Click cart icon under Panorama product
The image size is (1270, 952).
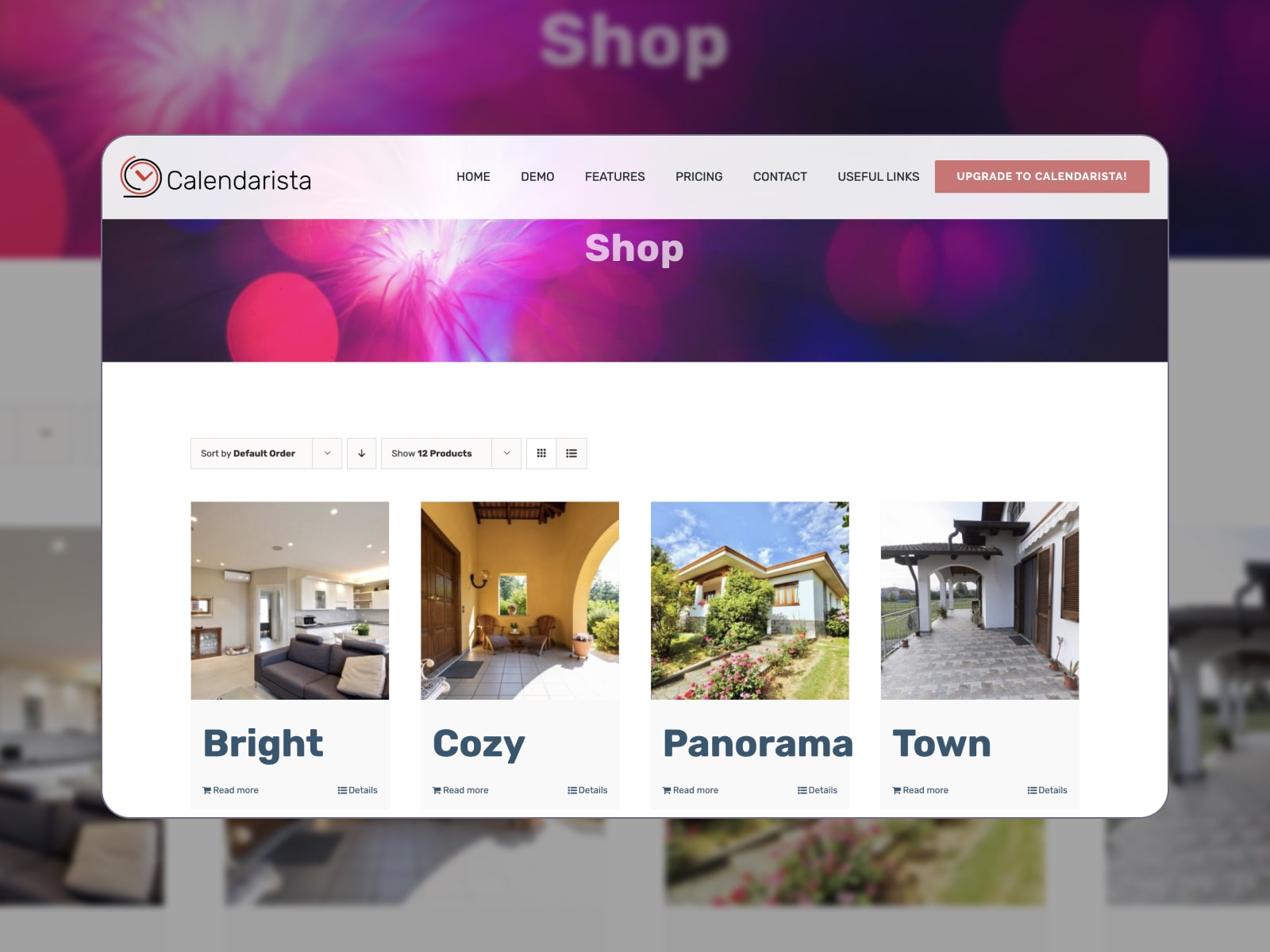click(x=667, y=790)
